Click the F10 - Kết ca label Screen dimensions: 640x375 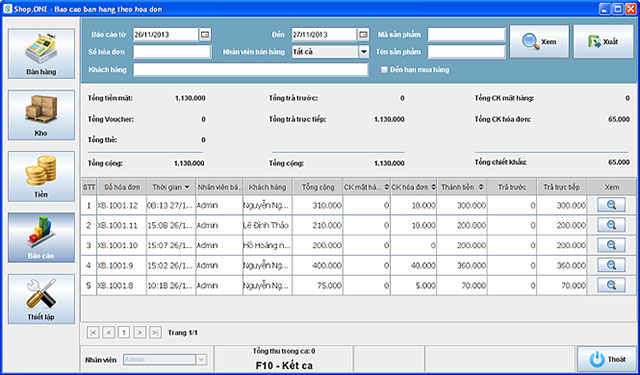[284, 365]
